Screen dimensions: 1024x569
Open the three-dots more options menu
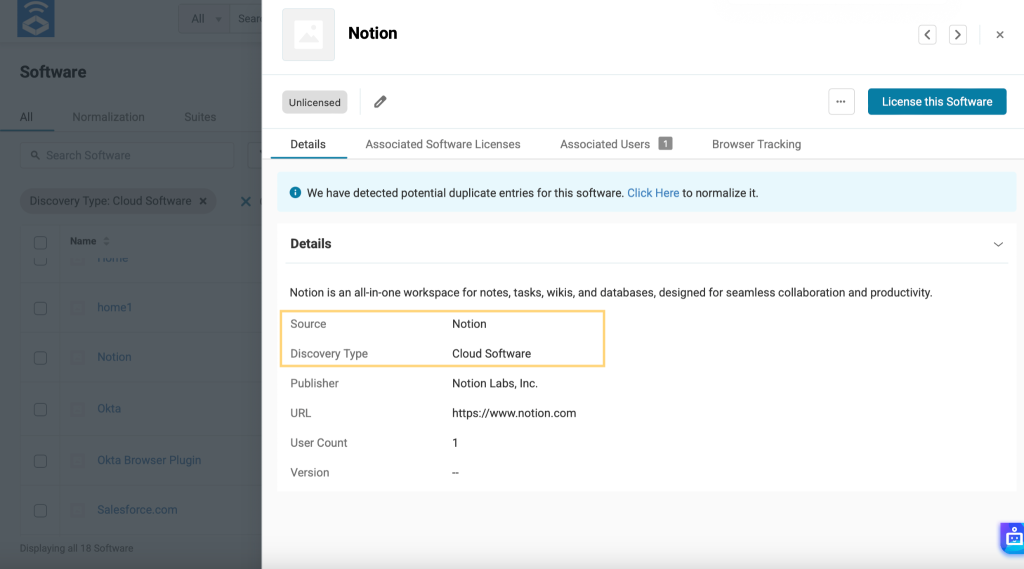(841, 102)
